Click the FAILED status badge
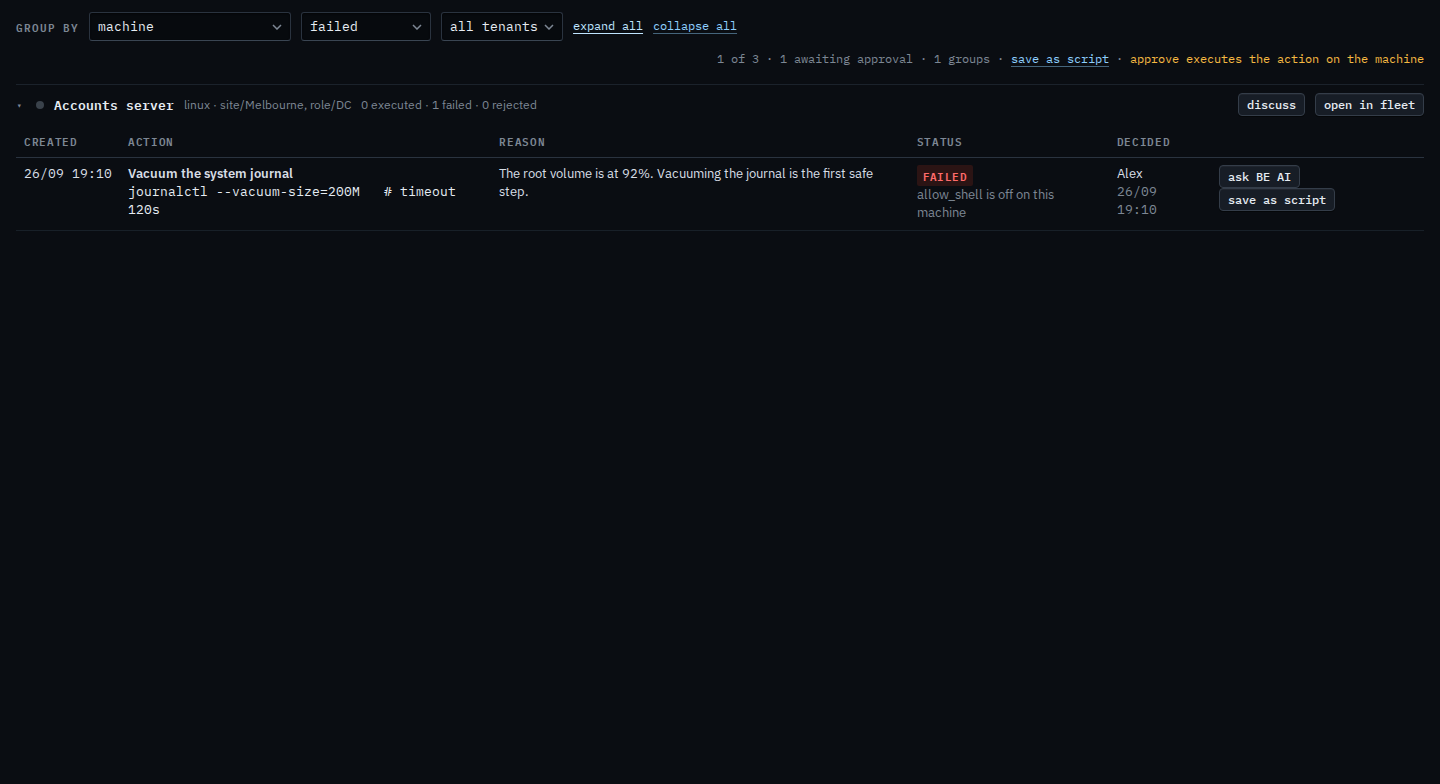 (945, 176)
